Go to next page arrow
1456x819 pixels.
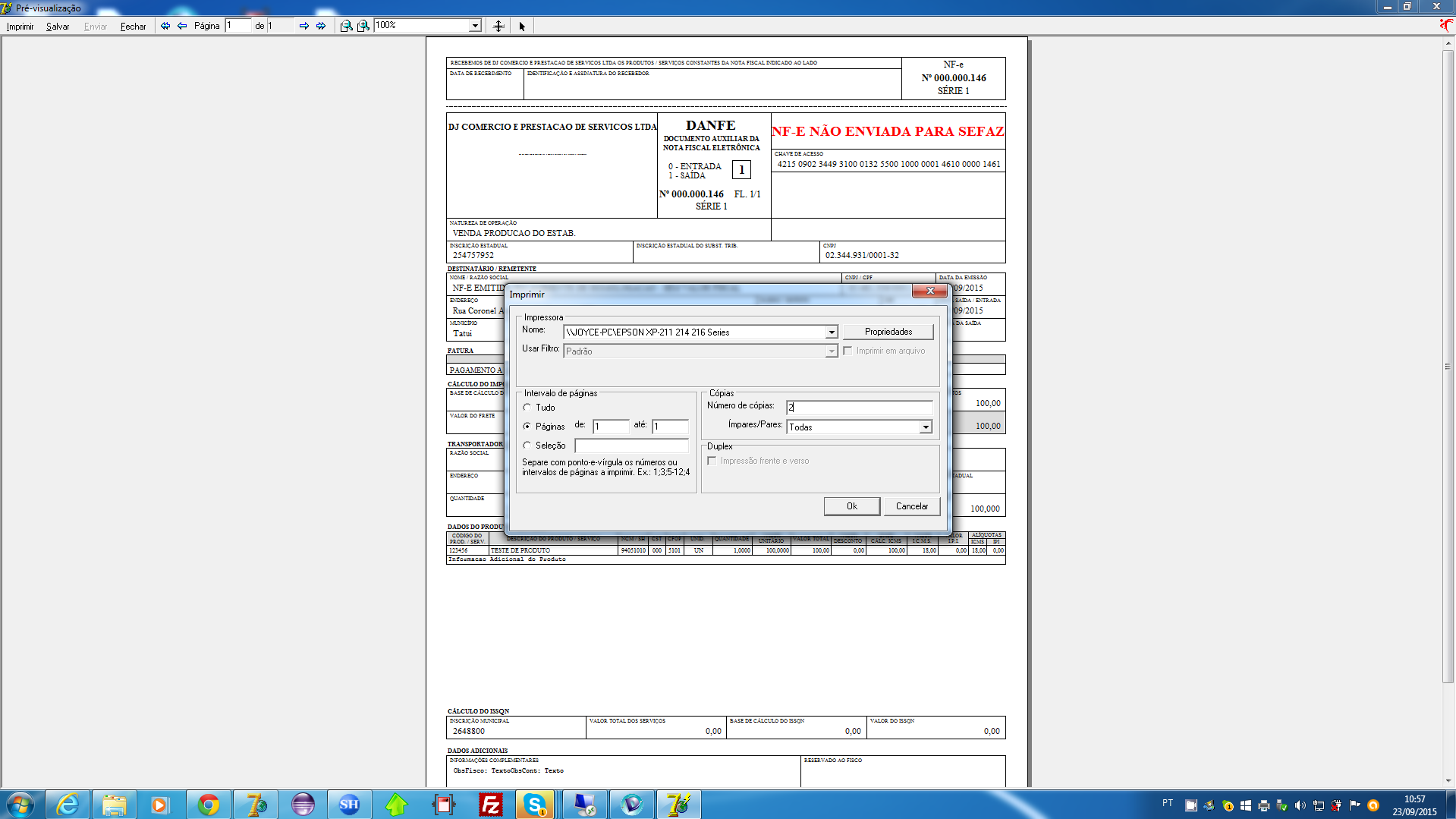(304, 26)
